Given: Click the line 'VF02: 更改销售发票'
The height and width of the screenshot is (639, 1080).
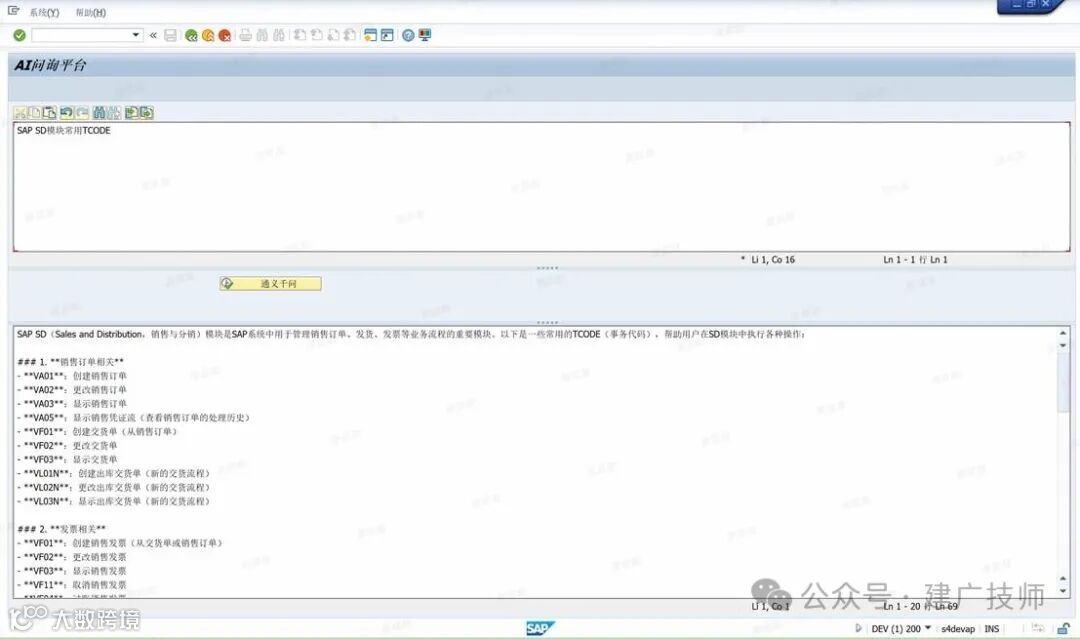Looking at the screenshot, I should (x=72, y=557).
